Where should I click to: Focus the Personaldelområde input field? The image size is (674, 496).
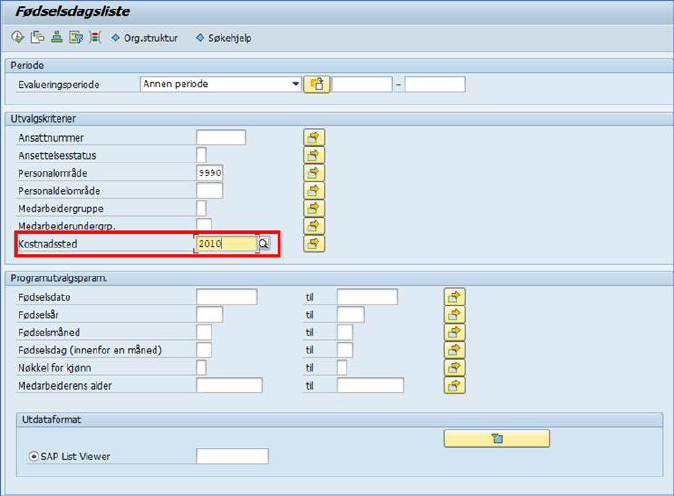(210, 190)
